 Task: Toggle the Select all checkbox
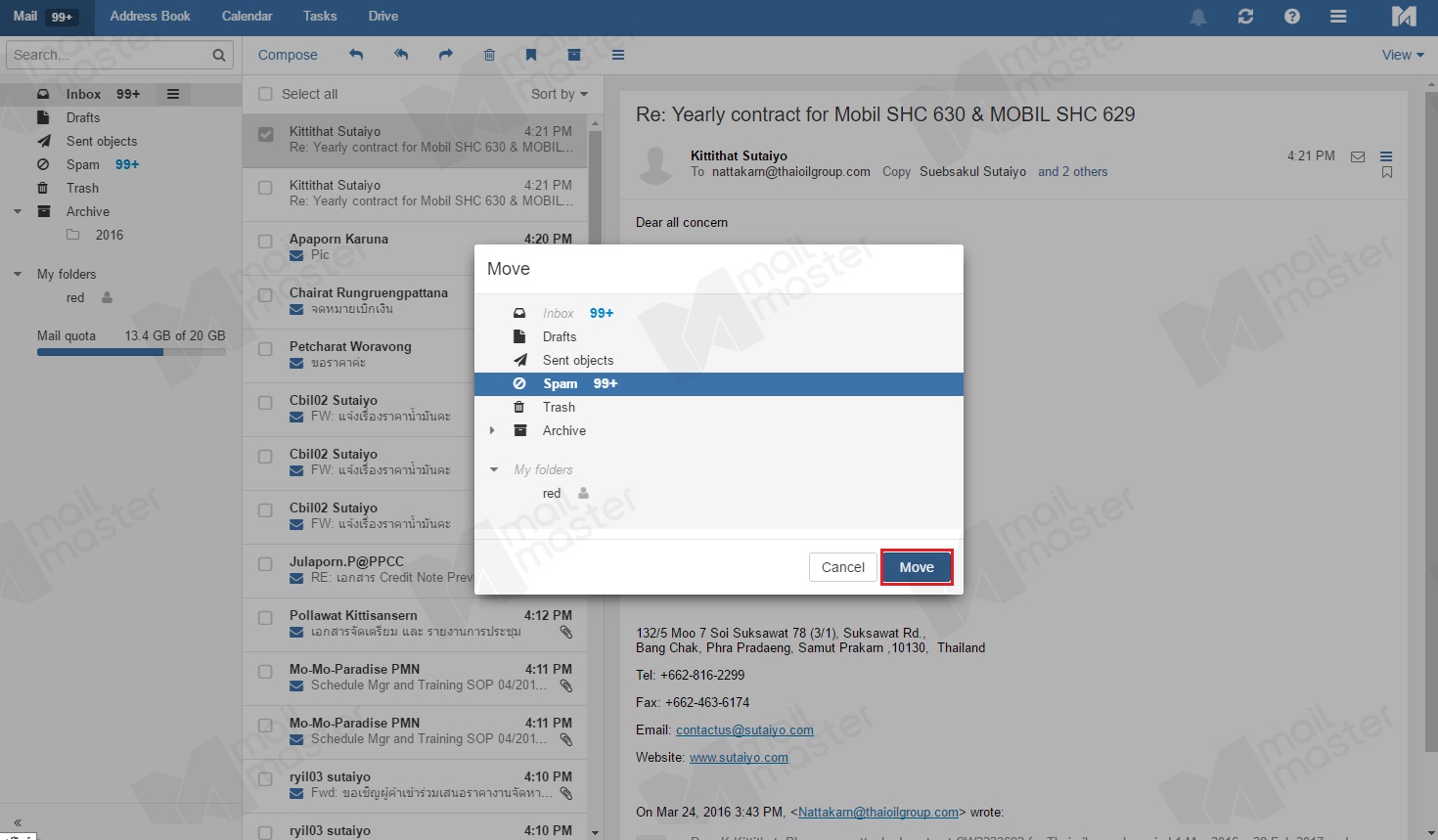(265, 94)
